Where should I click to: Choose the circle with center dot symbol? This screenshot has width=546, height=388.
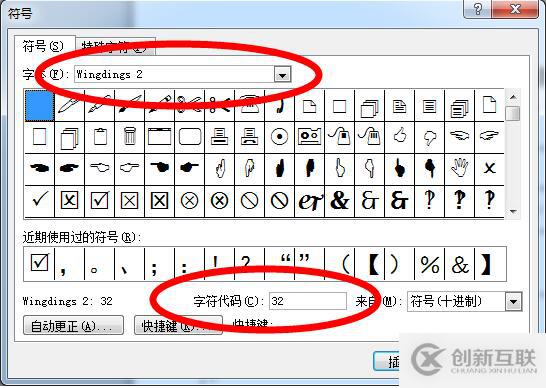(x=279, y=137)
